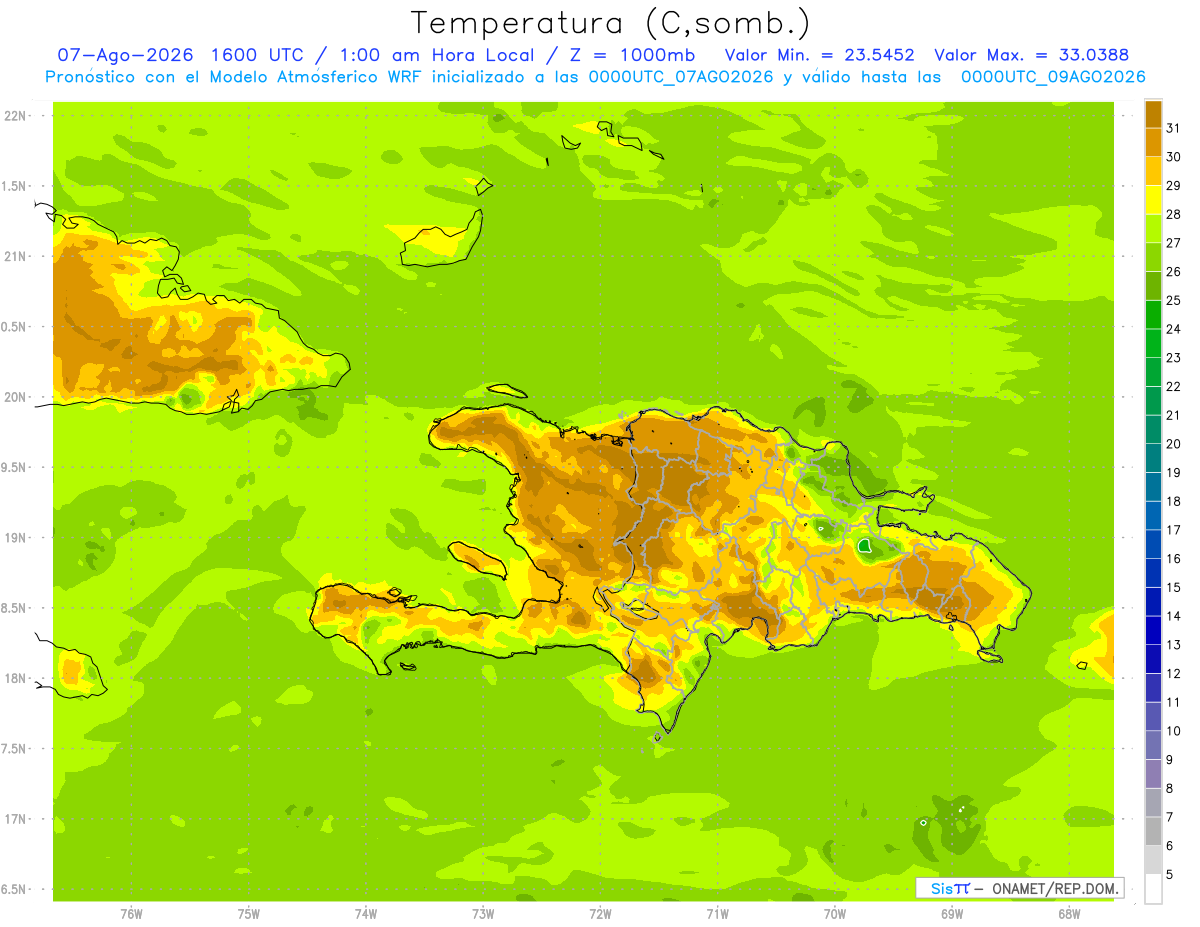Click the '8.5N' latitude axis label

(15, 608)
